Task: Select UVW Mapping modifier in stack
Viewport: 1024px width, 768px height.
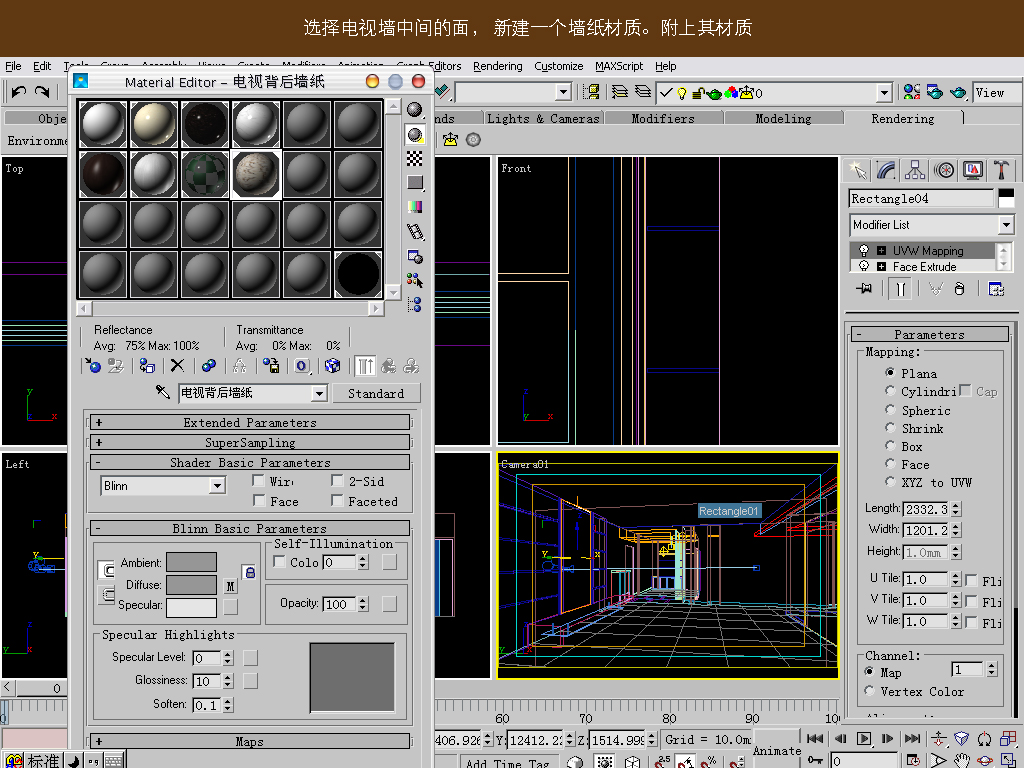Action: click(928, 250)
